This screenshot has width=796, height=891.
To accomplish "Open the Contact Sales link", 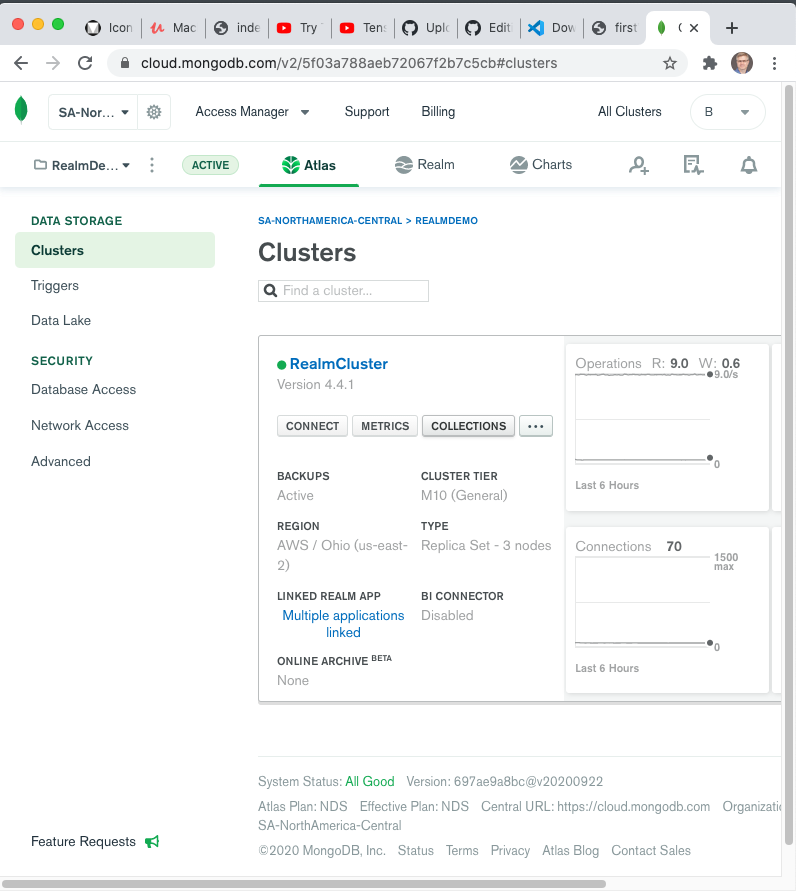I will (651, 851).
